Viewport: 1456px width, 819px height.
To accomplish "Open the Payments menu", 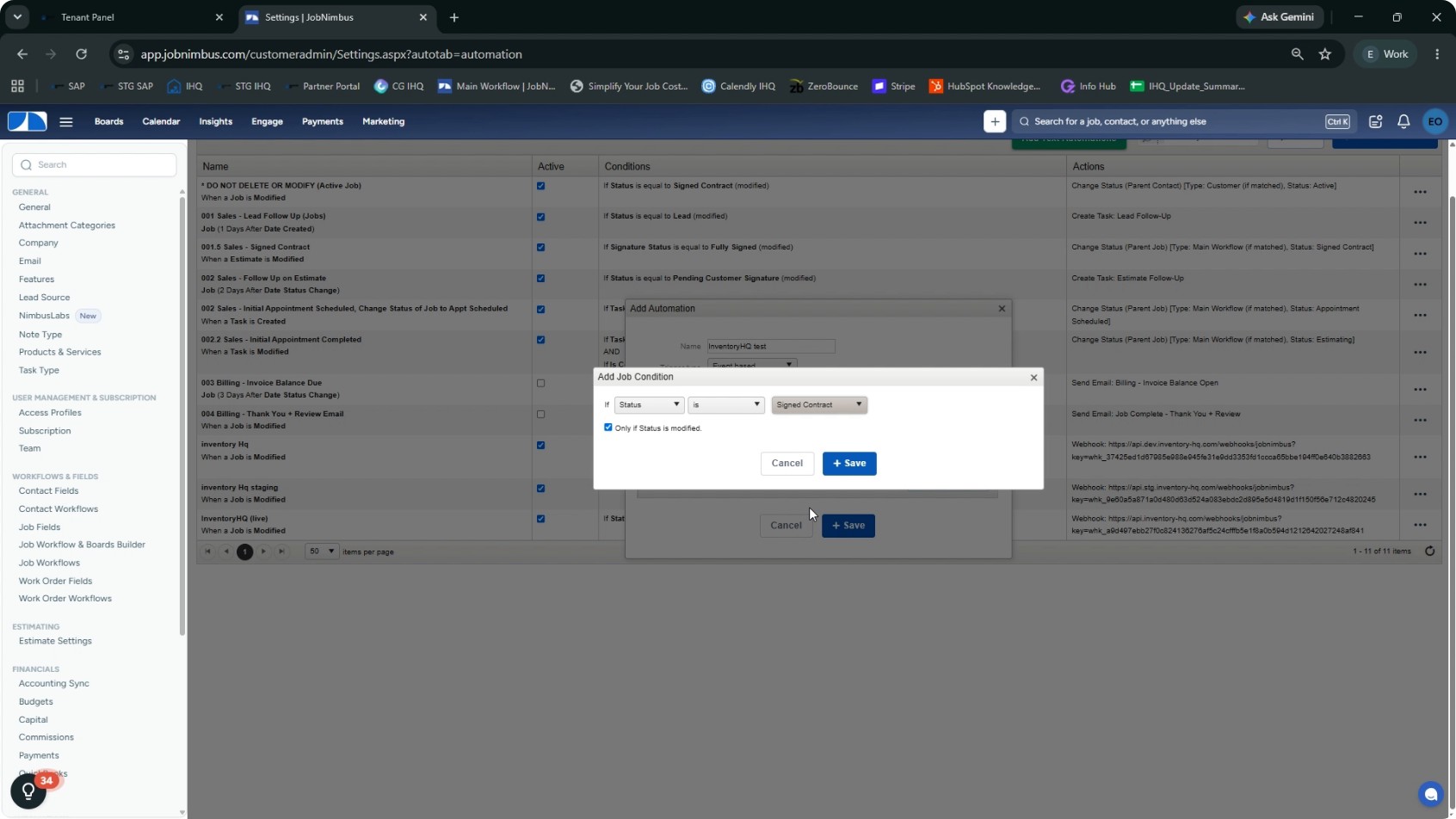I will pyautogui.click(x=323, y=121).
